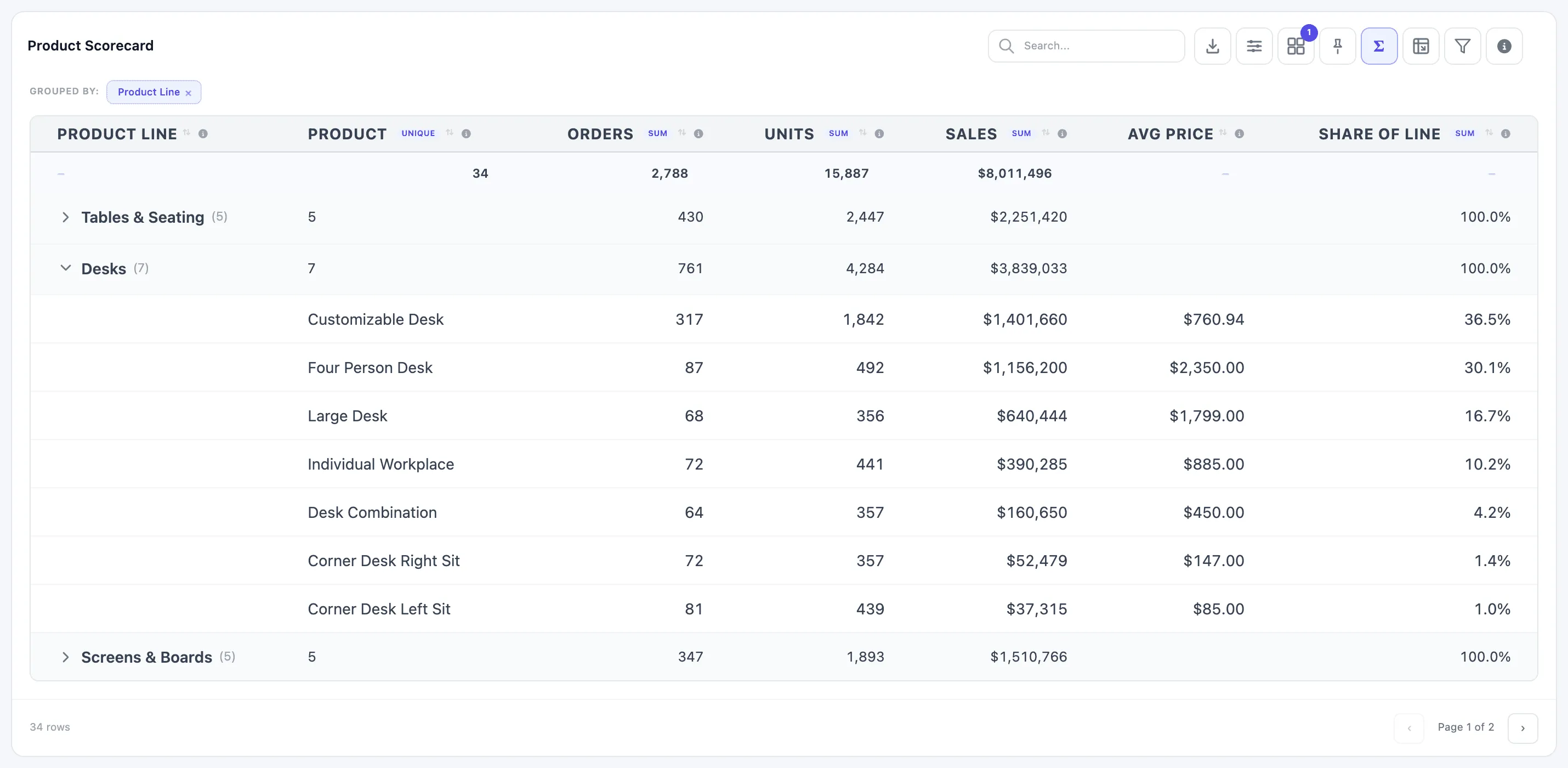Click the Corner Desk Left Sit row
Viewport: 1568px width, 768px height.
pyautogui.click(x=784, y=609)
